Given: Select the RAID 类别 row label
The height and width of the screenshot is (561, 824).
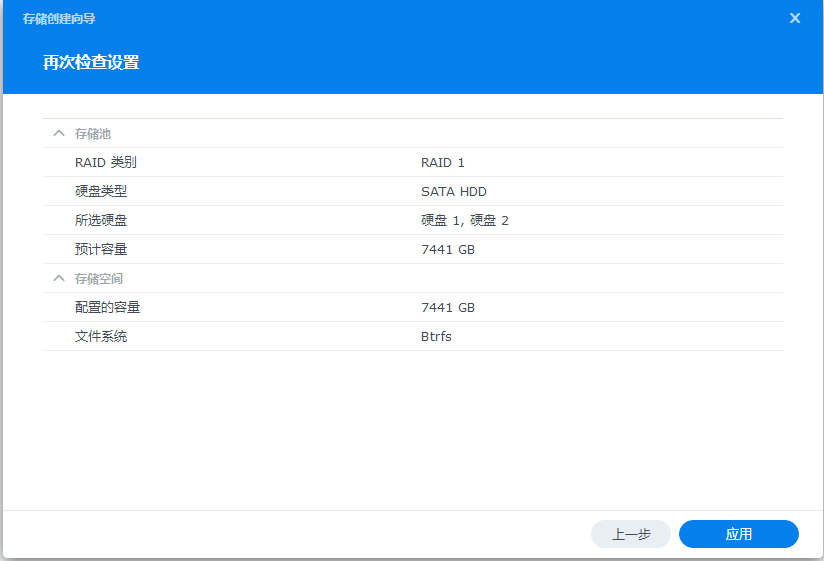Looking at the screenshot, I should click(105, 162).
